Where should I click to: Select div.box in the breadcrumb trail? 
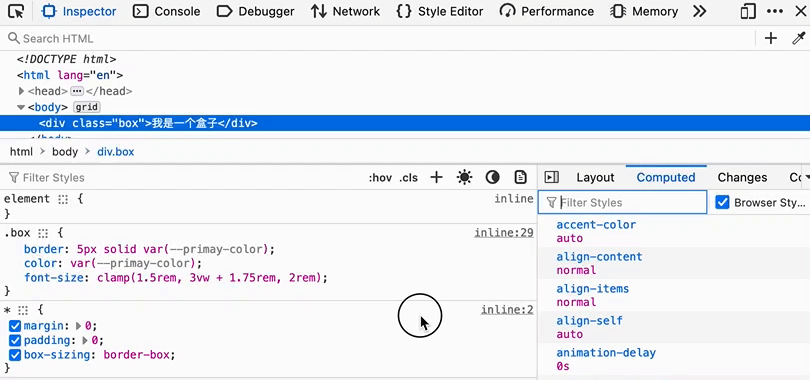(116, 152)
